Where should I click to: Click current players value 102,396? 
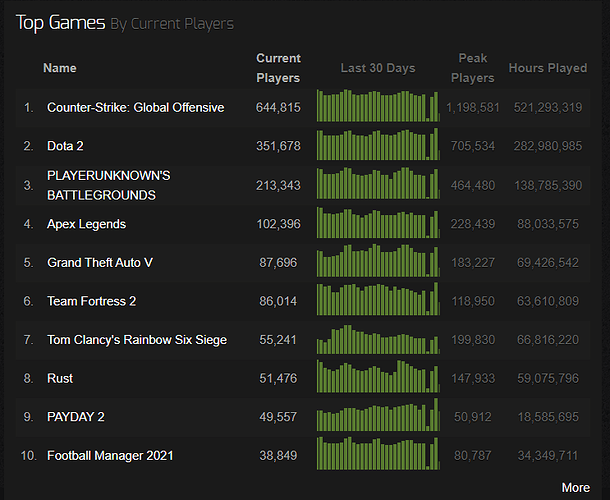278,224
